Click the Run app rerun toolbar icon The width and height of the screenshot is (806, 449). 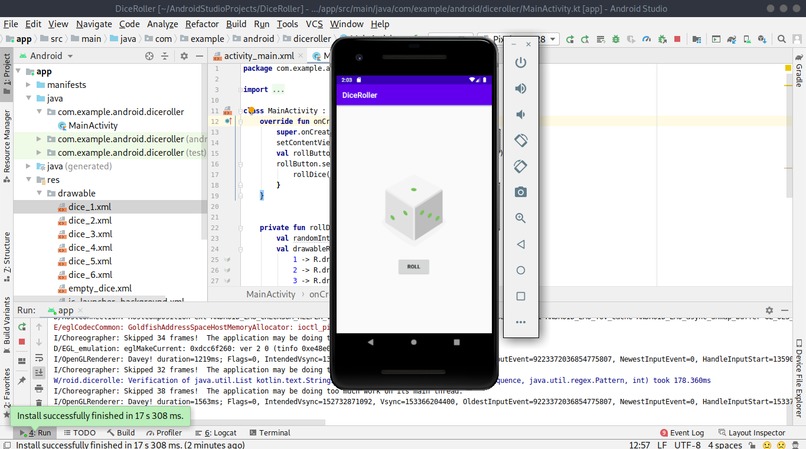tap(570, 39)
